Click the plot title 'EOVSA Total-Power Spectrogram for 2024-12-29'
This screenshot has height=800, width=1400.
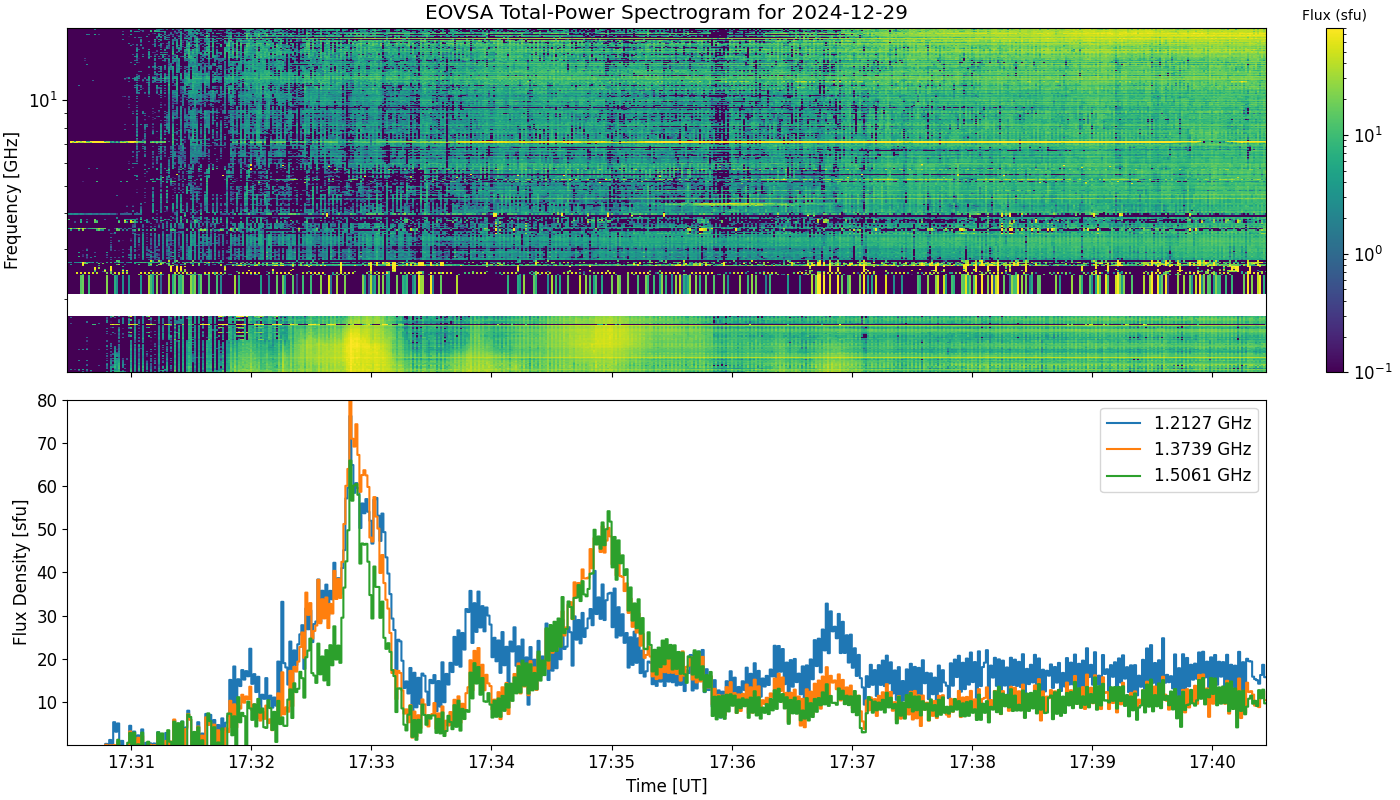pos(667,13)
